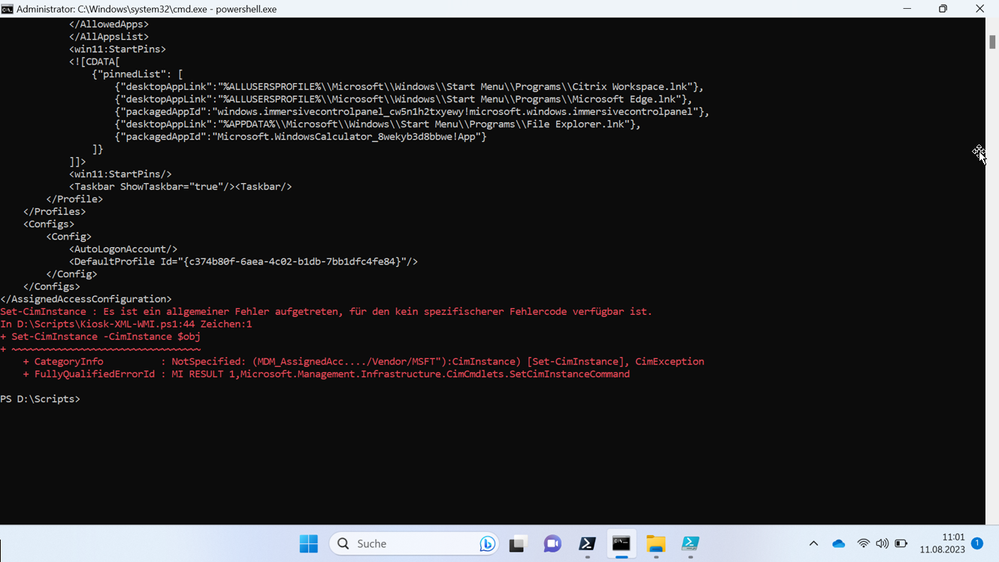
Task: Click the immersivecontrolpanel packagedAppId line
Action: (412, 112)
